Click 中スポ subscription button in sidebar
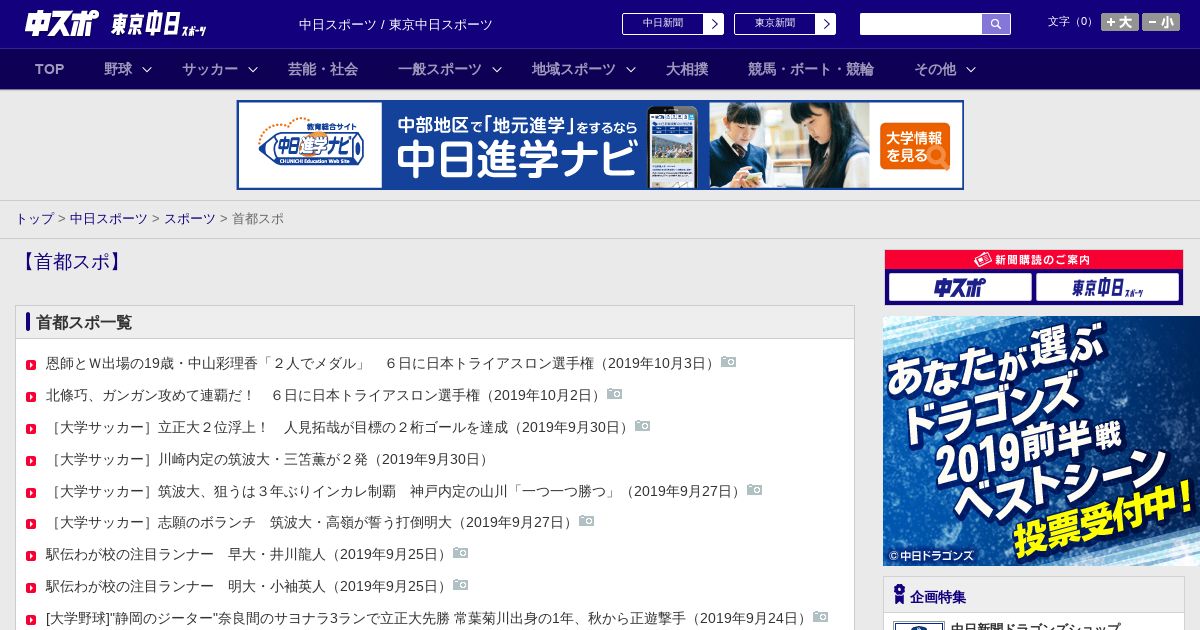Image resolution: width=1200 pixels, height=630 pixels. click(x=960, y=288)
